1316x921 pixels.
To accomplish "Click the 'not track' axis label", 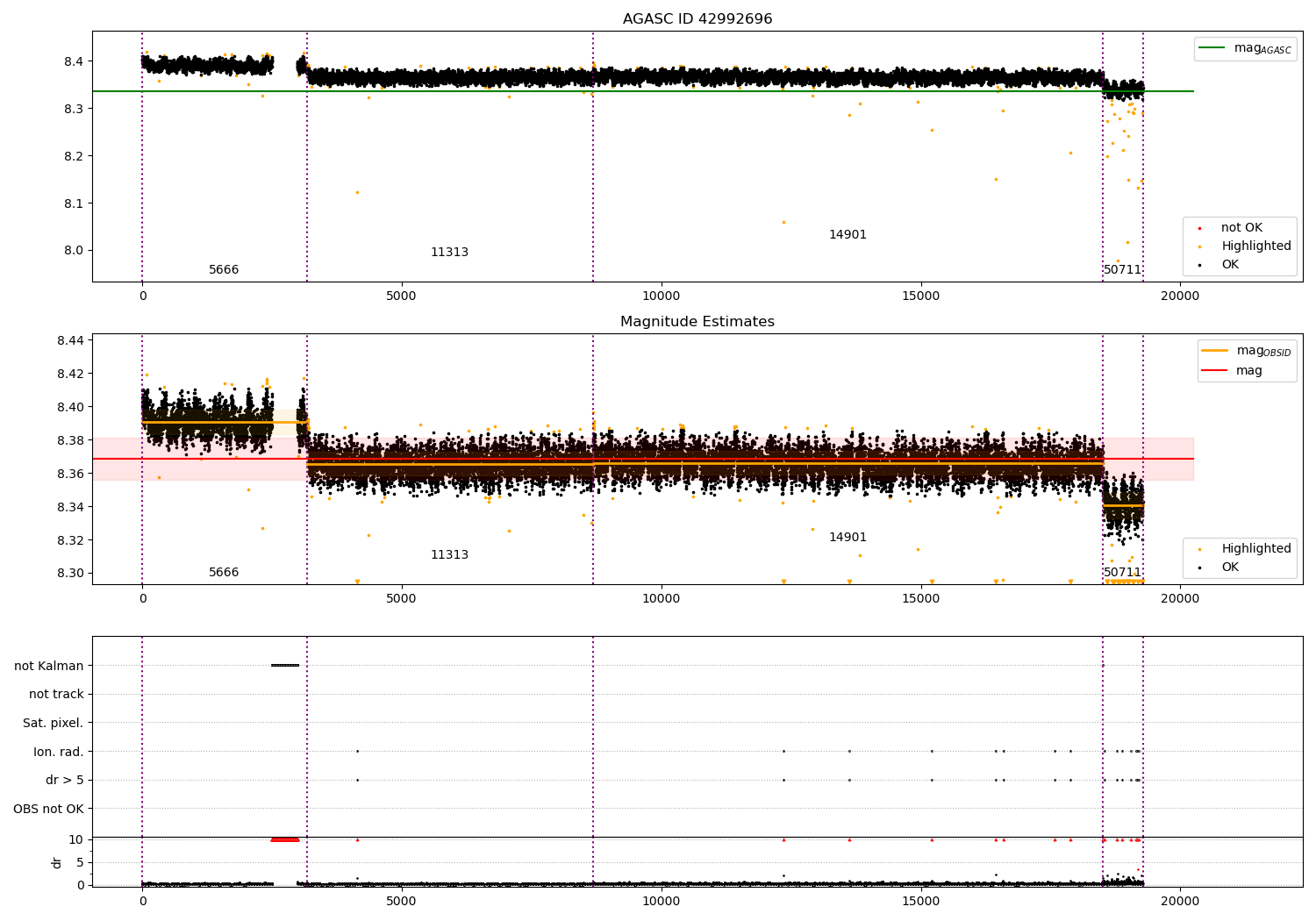I will pyautogui.click(x=56, y=695).
